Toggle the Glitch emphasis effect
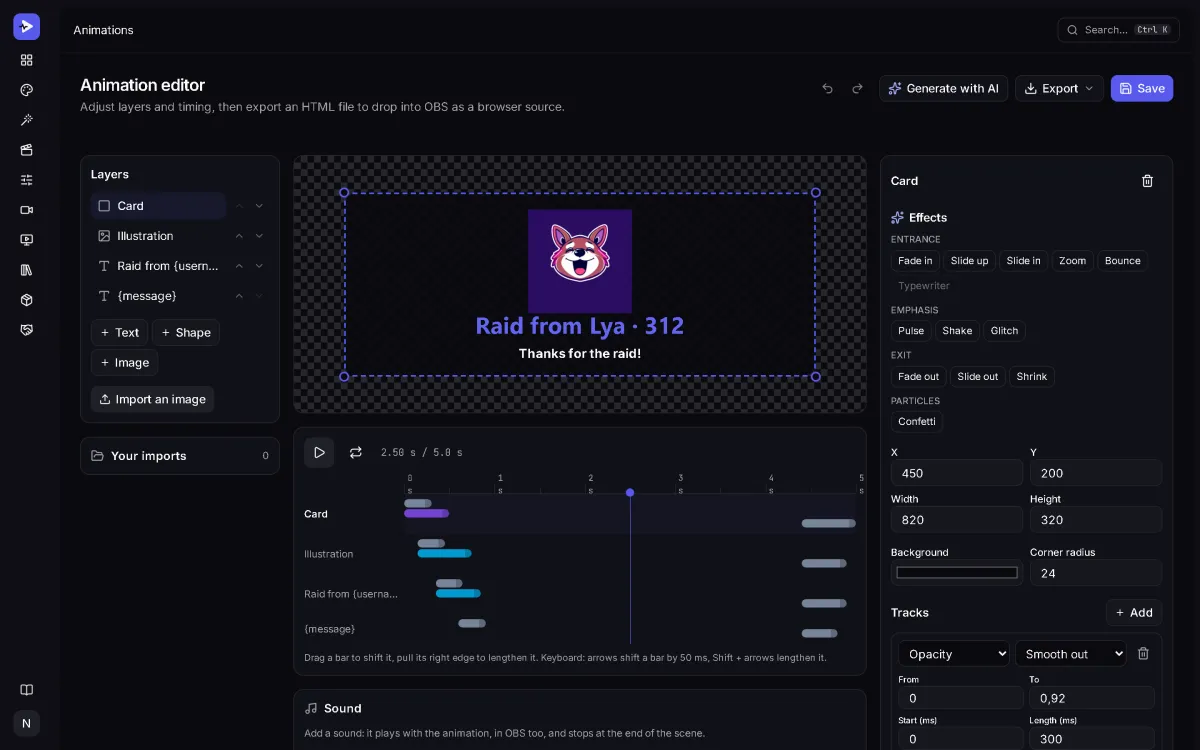Viewport: 1200px width, 750px height. (x=1004, y=331)
